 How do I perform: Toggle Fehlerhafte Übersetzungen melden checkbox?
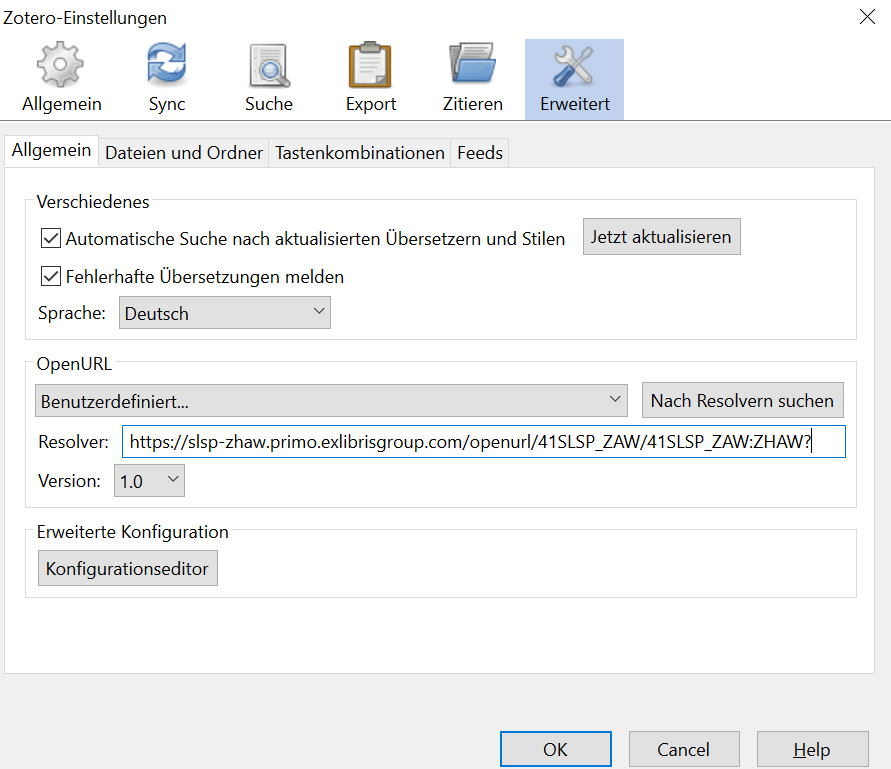coord(51,276)
